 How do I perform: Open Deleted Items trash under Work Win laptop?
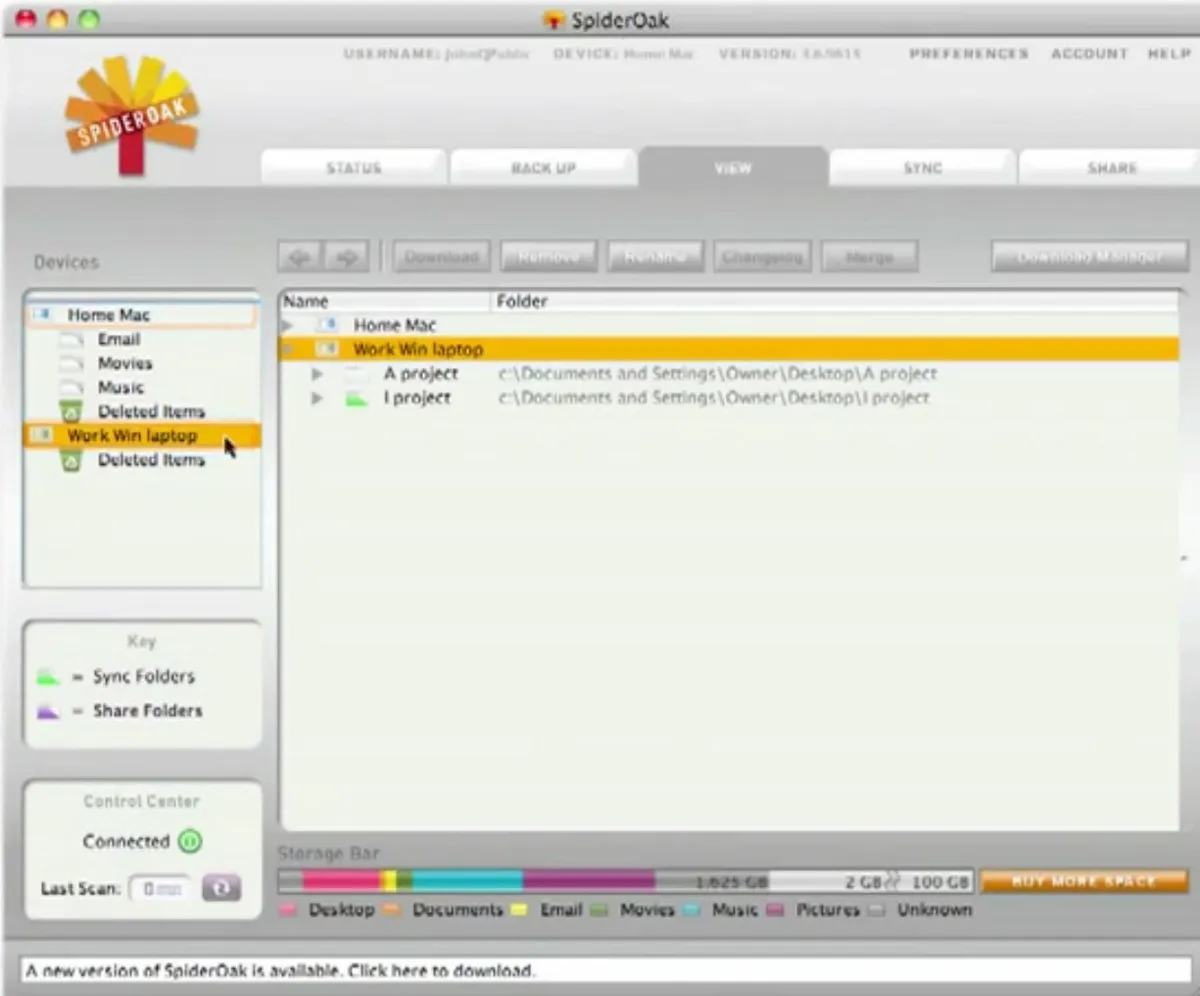click(70, 460)
